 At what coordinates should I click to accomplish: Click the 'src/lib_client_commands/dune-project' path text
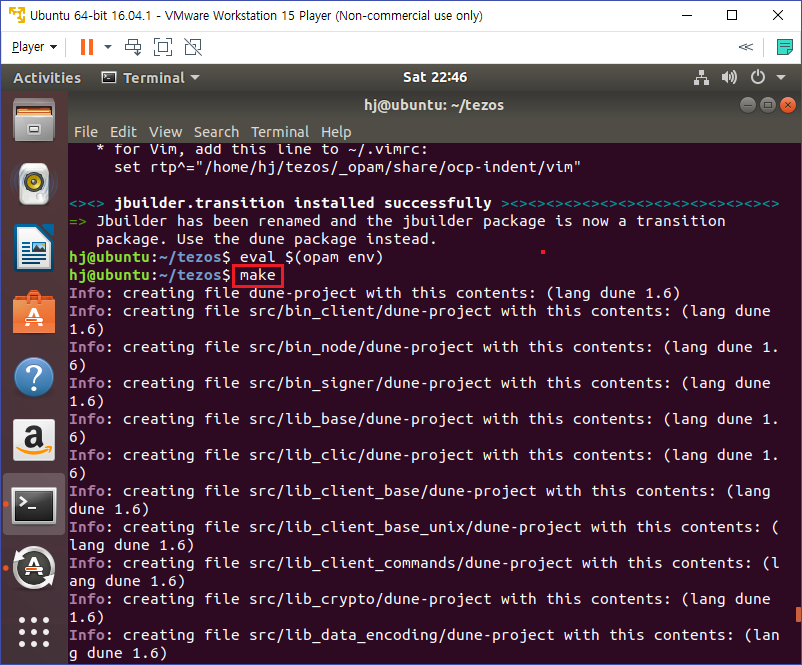pos(411,563)
